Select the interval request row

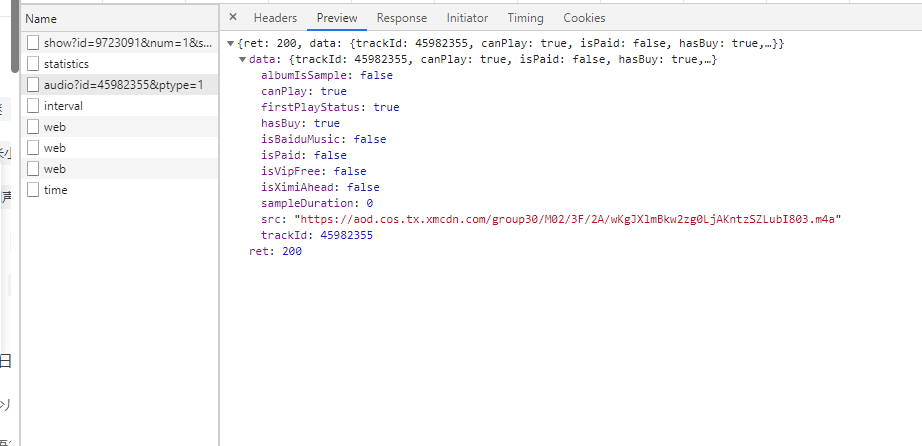click(x=120, y=106)
